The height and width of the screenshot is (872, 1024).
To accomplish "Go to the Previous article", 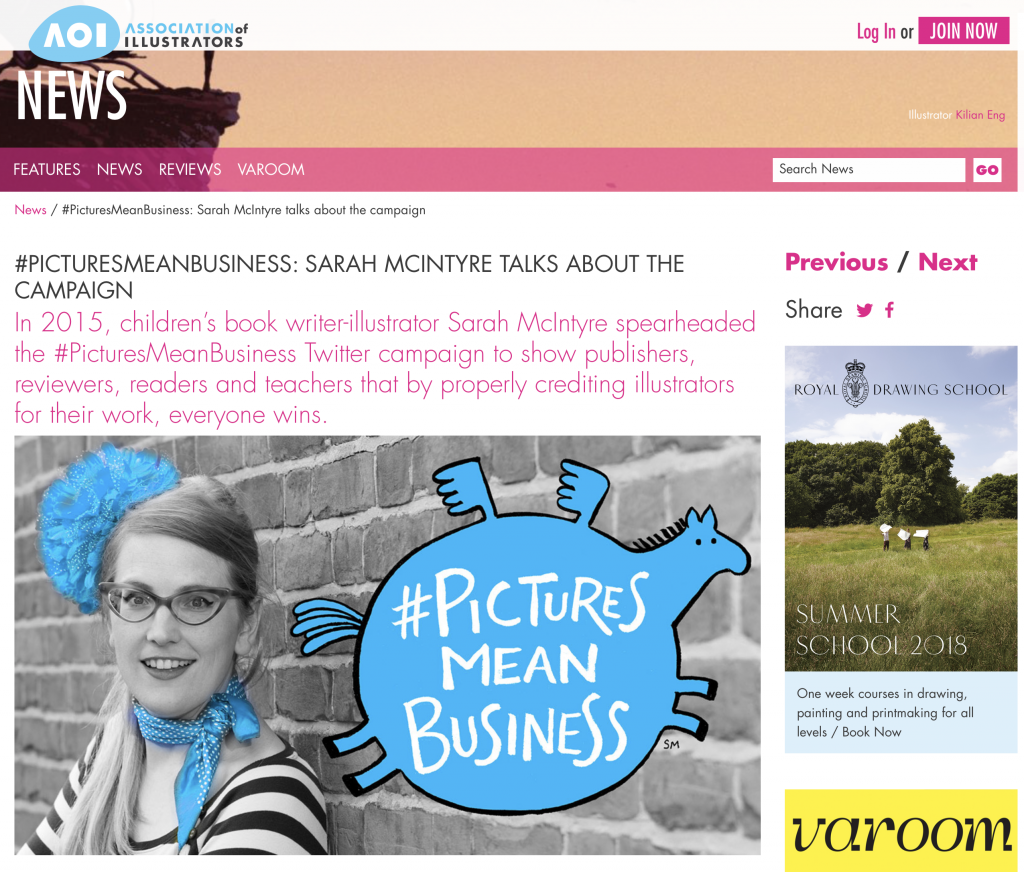I will click(837, 262).
